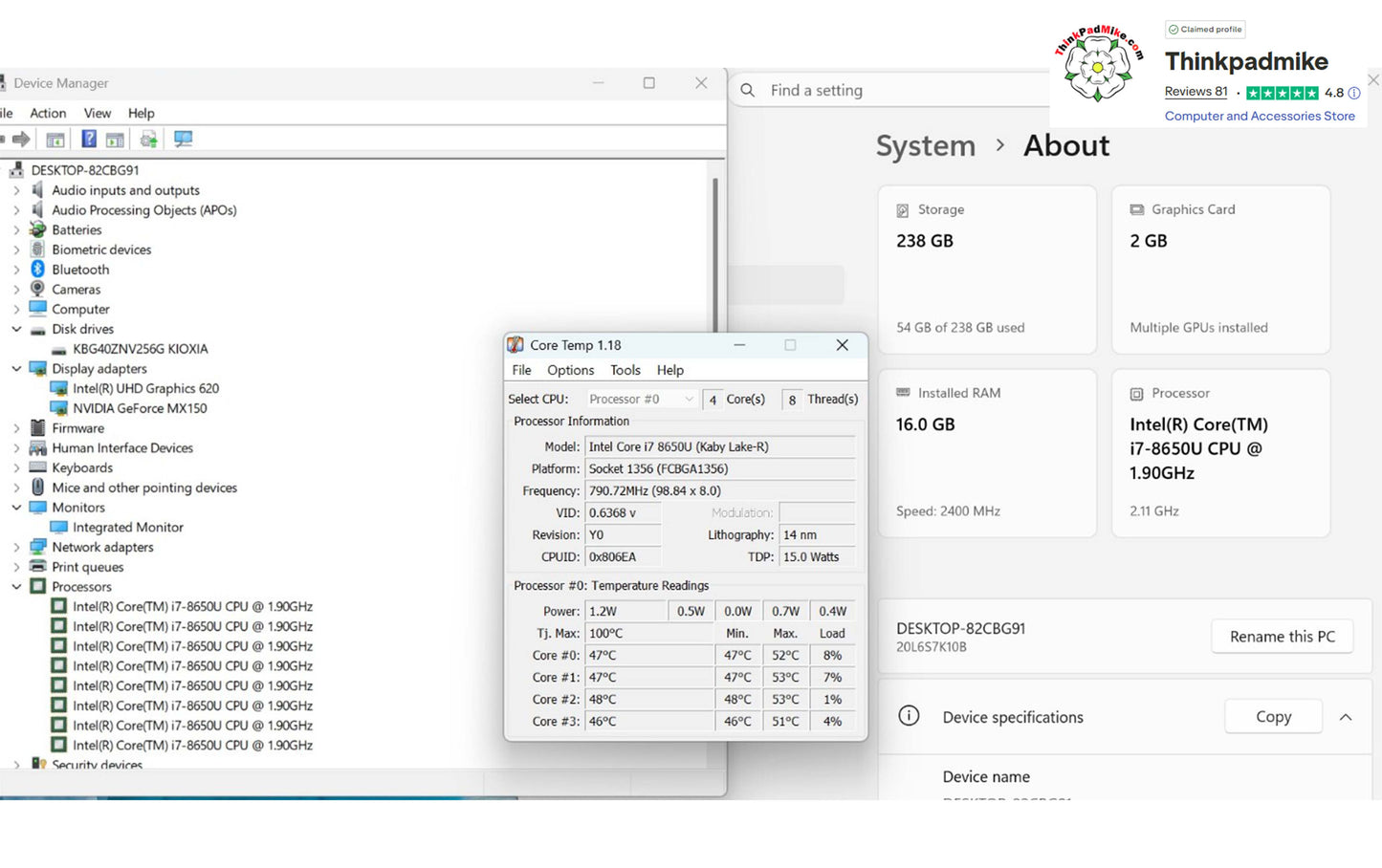The width and height of the screenshot is (1382, 868).
Task: Click the TDP 15.0 Watts value
Action: pos(818,556)
